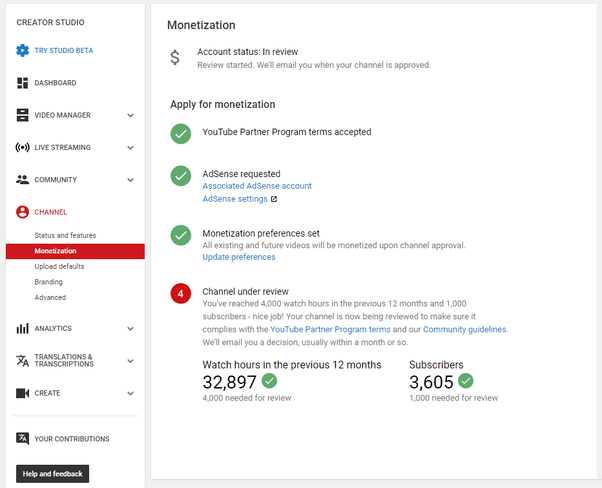Expand the Translations & Transcriptions chevron

[131, 361]
